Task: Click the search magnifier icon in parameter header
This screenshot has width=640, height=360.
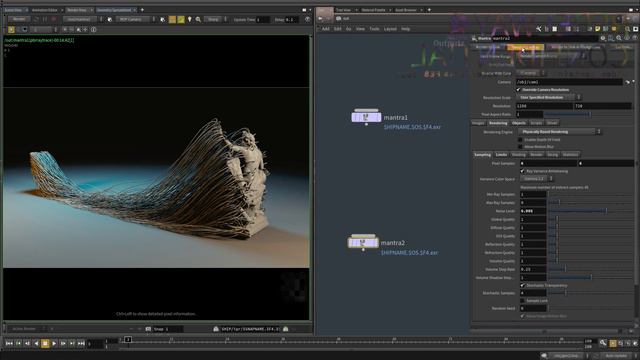Action: click(x=619, y=38)
